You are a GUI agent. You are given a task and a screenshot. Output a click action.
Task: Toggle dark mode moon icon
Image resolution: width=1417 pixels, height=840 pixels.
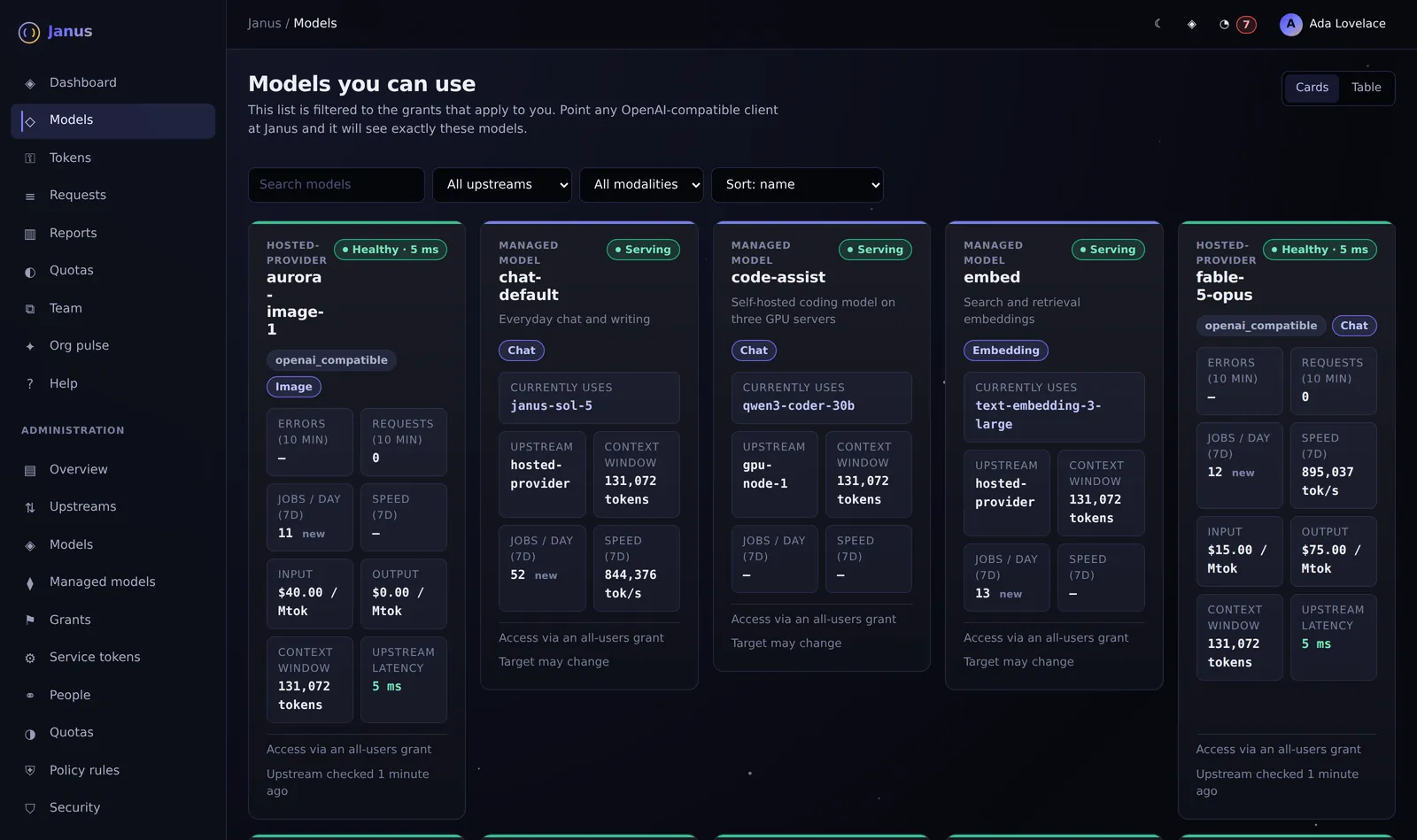1158,24
